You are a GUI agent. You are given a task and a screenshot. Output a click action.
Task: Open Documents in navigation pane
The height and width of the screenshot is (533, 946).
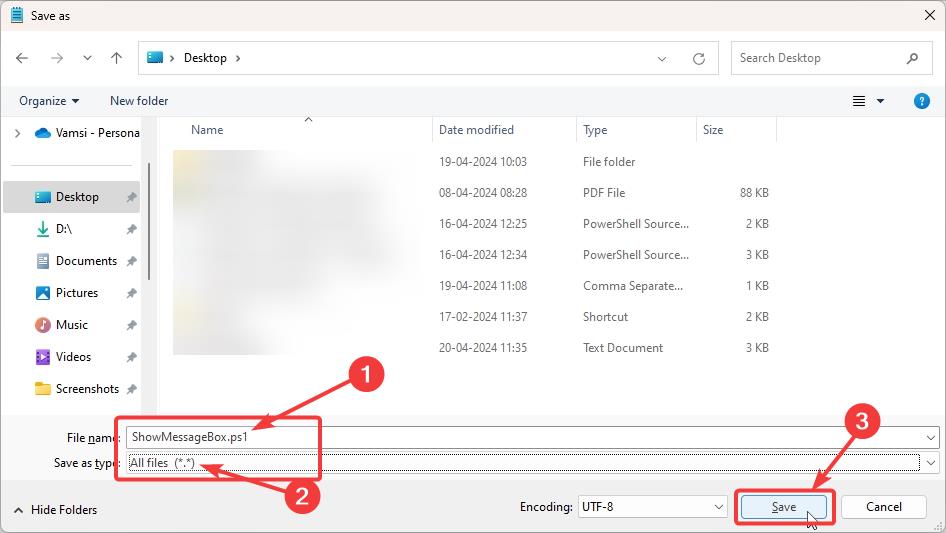(86, 261)
